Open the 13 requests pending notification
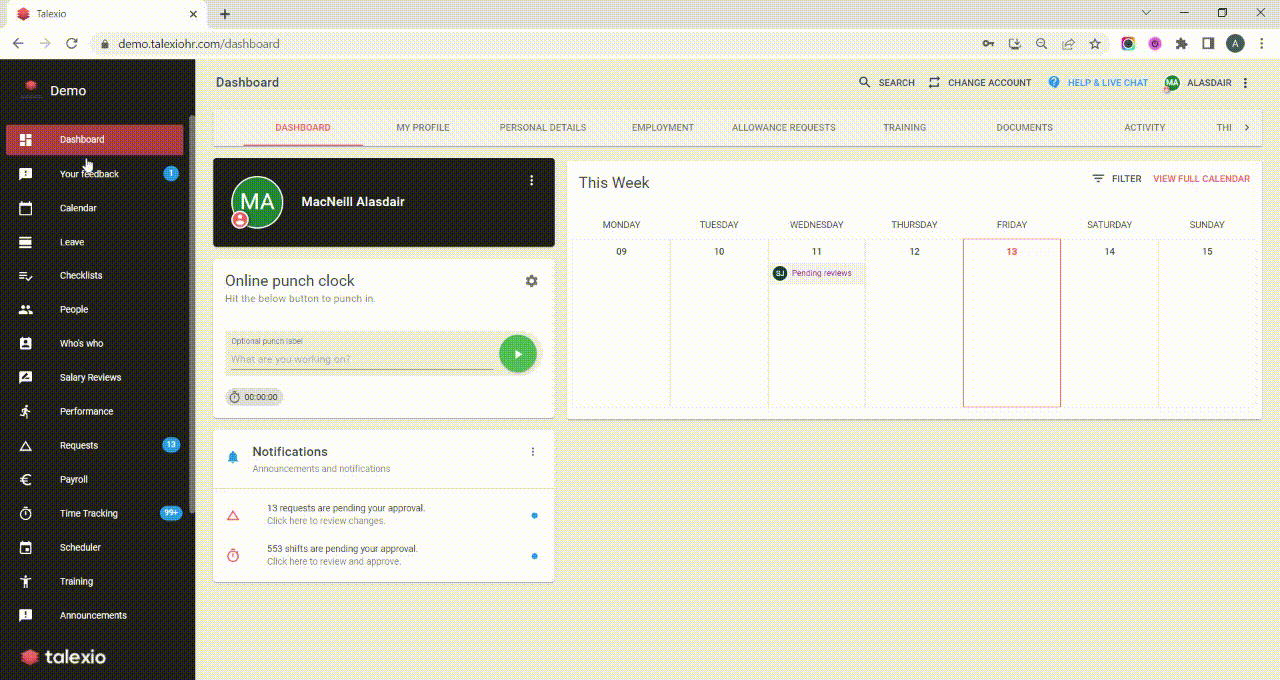This screenshot has width=1280, height=680. click(383, 514)
